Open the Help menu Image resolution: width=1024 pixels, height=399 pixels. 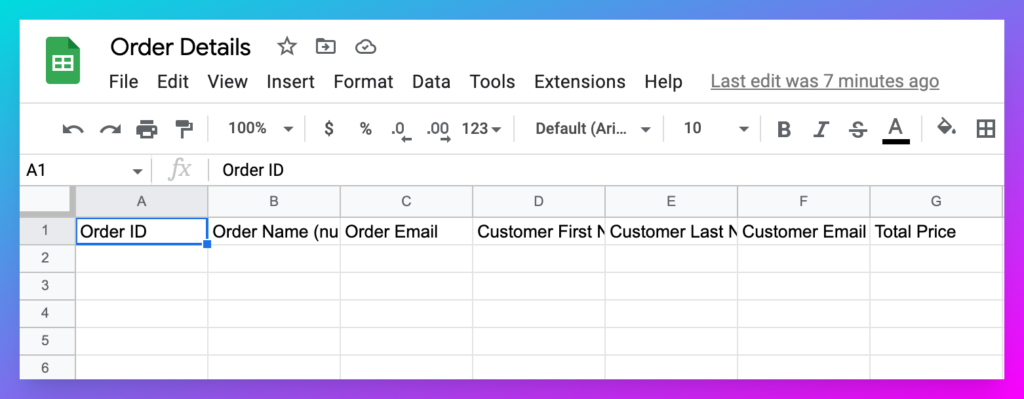tap(664, 82)
